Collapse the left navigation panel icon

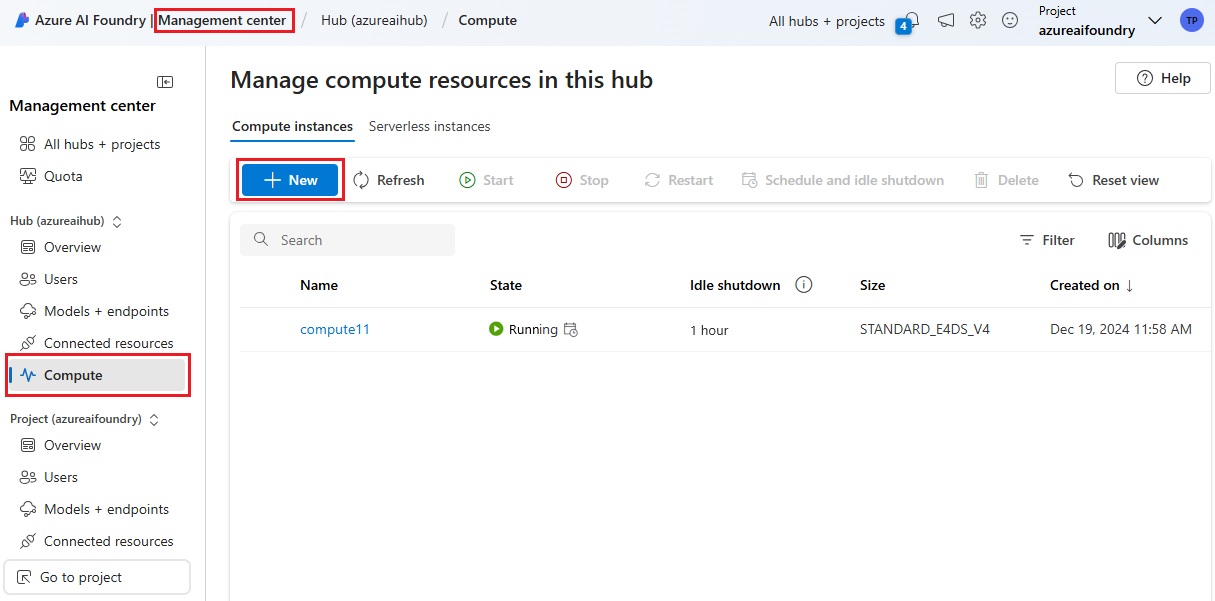coord(165,82)
